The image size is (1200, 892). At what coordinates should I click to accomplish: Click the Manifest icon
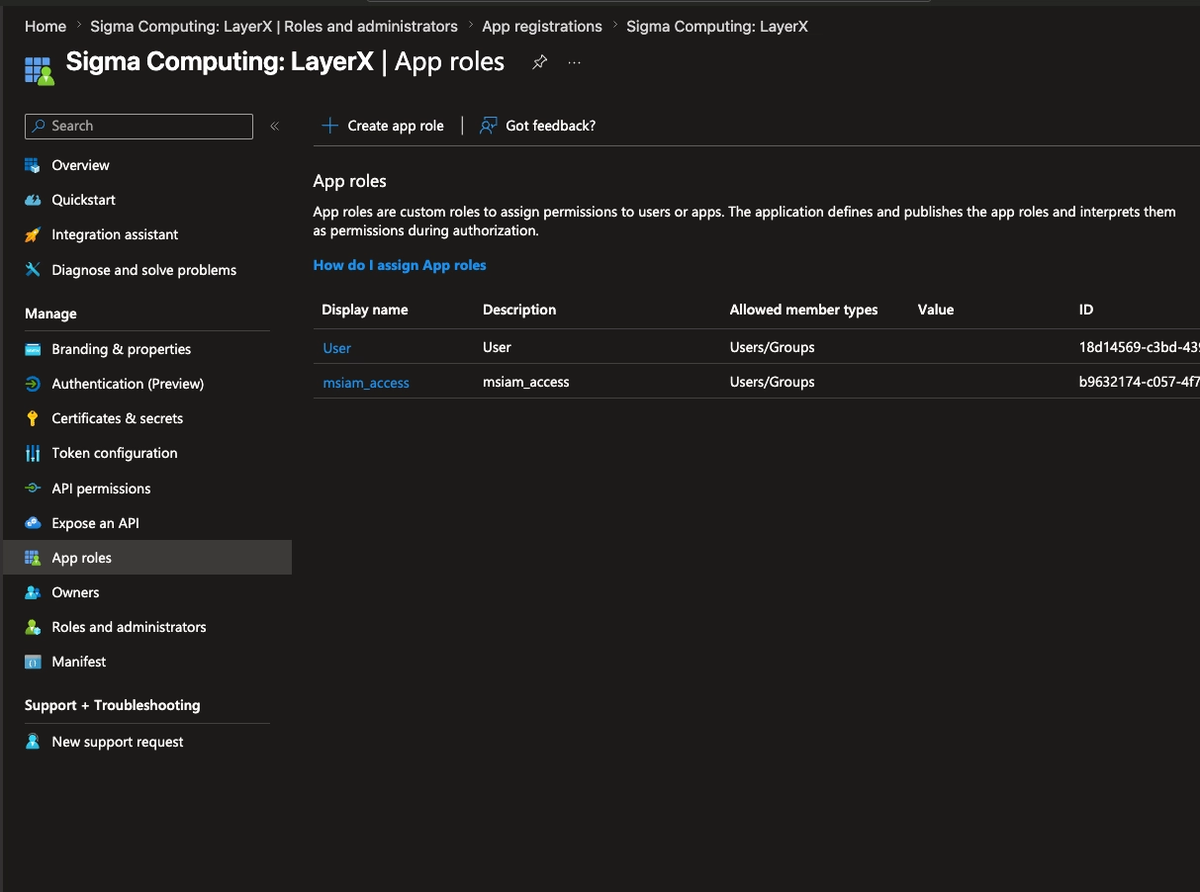(32, 662)
